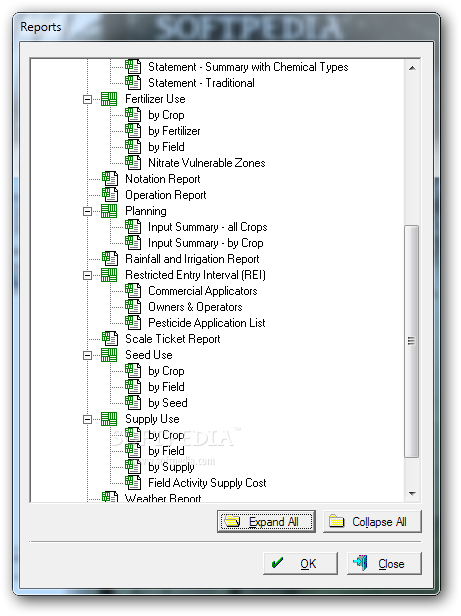Select the Nitrate Vulnerable Zones report
This screenshot has height=616, width=461.
pyautogui.click(x=207, y=163)
